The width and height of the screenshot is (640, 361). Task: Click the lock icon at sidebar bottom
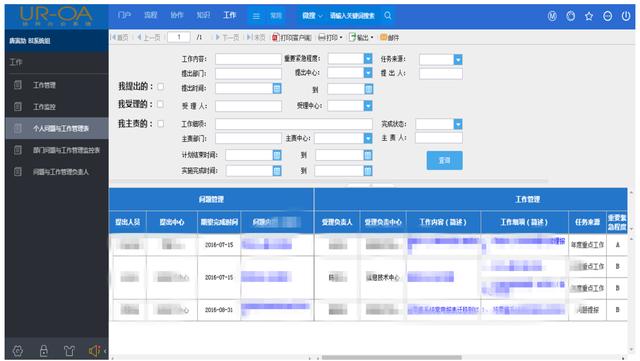(44, 350)
